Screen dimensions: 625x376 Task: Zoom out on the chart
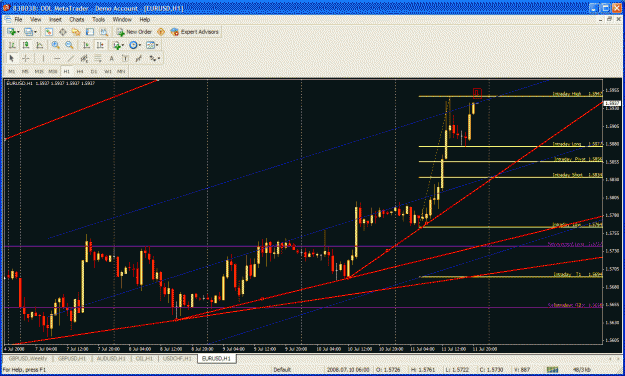[x=69, y=45]
